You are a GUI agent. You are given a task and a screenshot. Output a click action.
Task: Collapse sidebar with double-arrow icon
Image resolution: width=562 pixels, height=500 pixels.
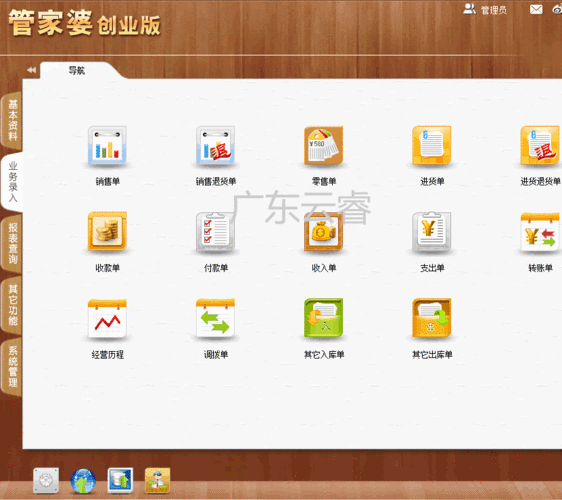pos(32,70)
